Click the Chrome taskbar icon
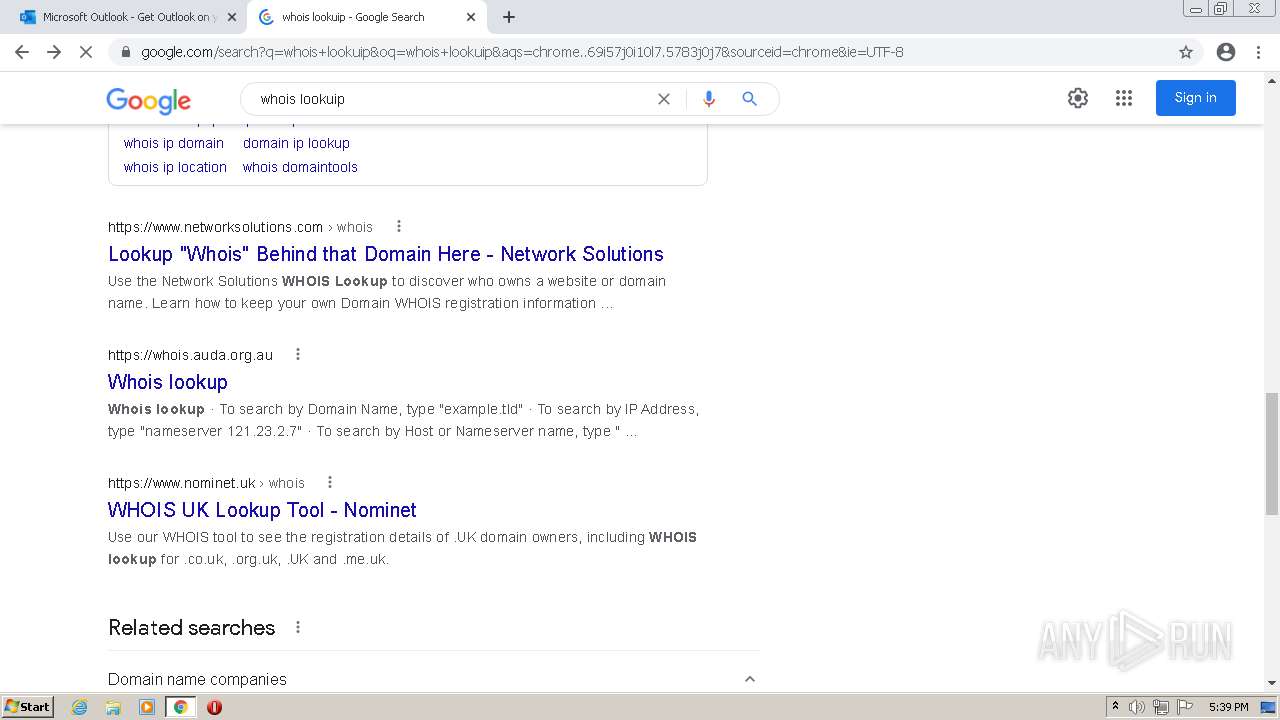1280x720 pixels. point(180,707)
